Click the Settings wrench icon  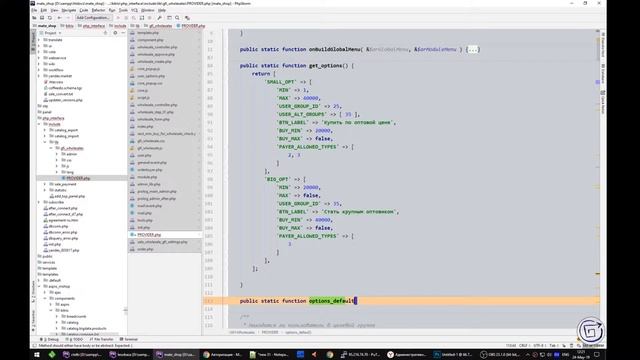pyautogui.click(x=160, y=18)
